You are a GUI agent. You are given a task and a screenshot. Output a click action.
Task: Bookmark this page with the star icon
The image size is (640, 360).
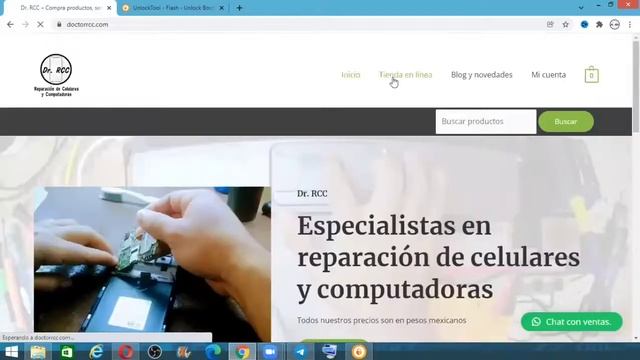pyautogui.click(x=565, y=24)
